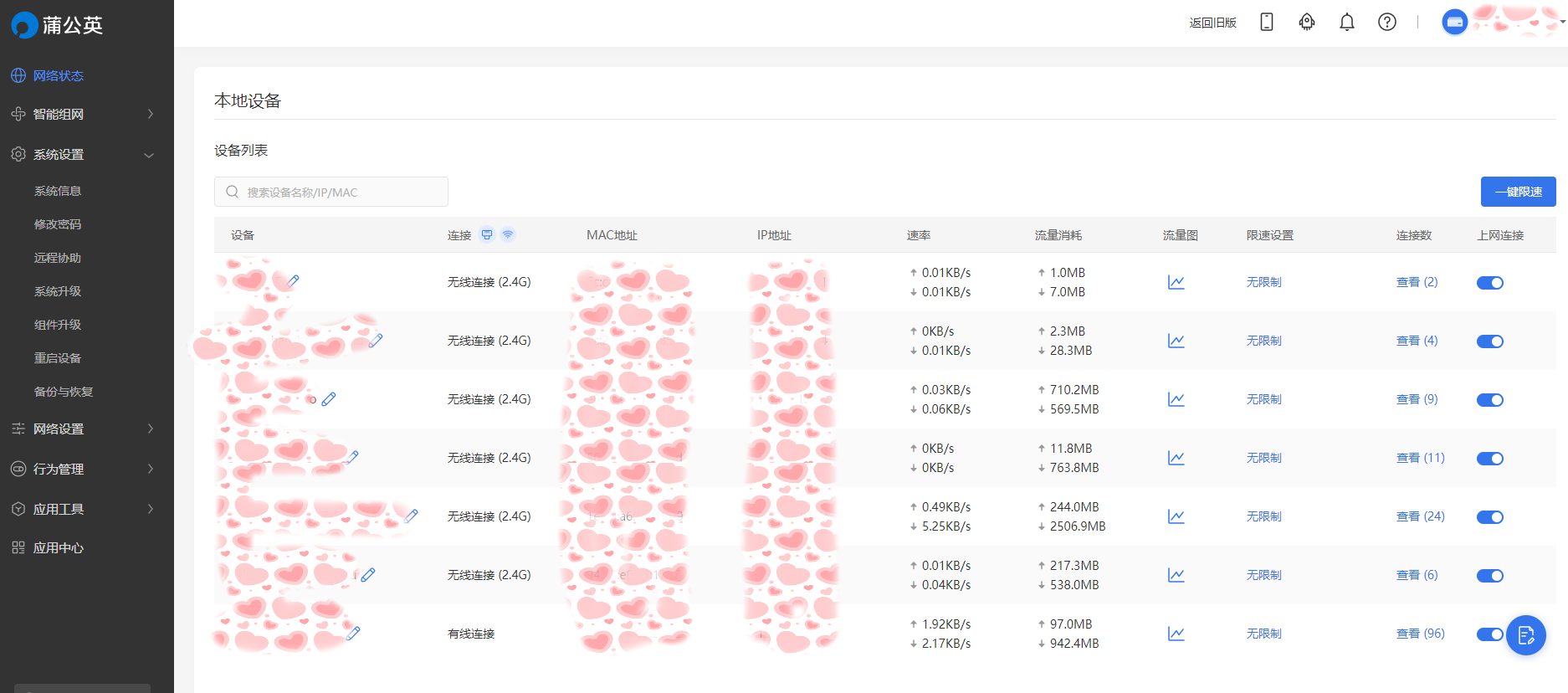Open traffic chart for 763.8MB device
This screenshot has height=693, width=1568.
(x=1176, y=458)
